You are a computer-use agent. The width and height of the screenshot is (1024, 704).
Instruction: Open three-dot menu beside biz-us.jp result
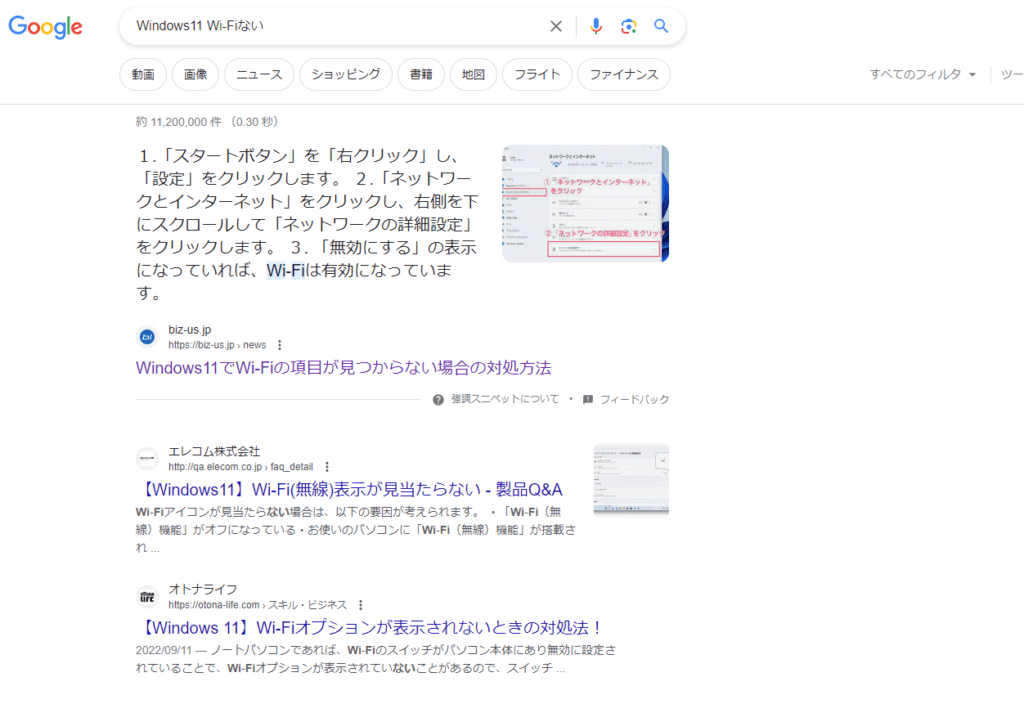coord(279,345)
